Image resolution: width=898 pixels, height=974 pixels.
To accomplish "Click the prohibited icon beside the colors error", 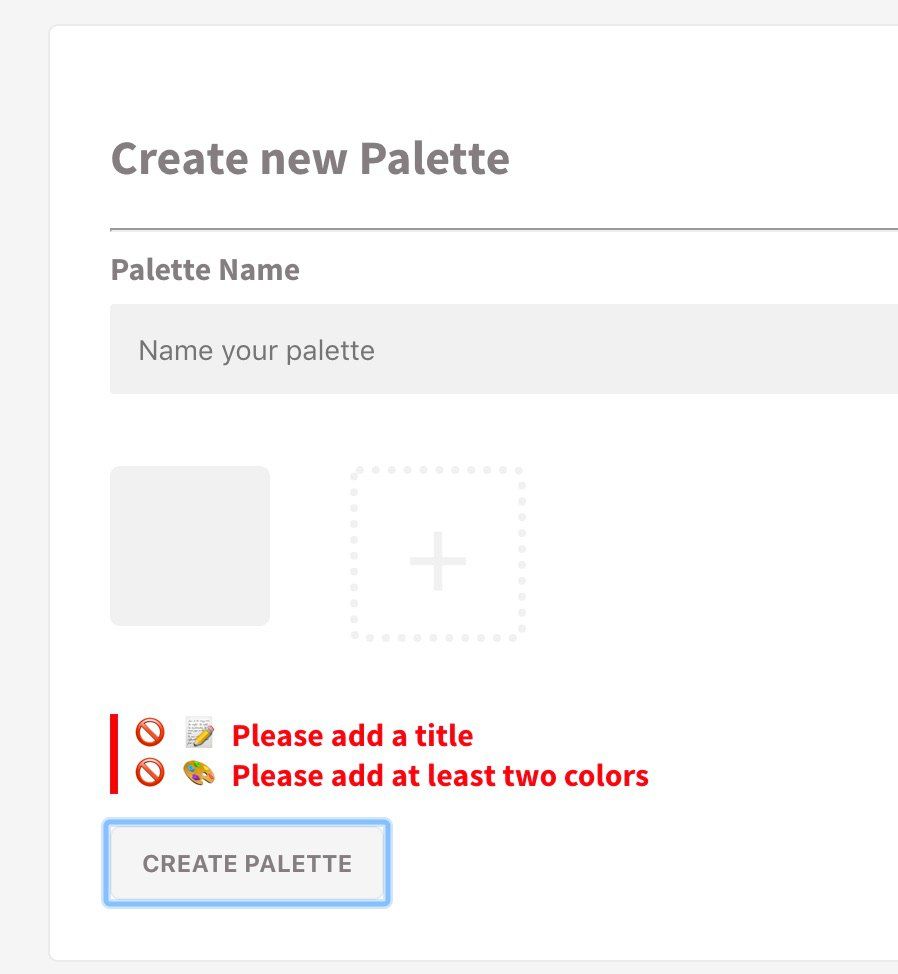I will click(x=149, y=774).
